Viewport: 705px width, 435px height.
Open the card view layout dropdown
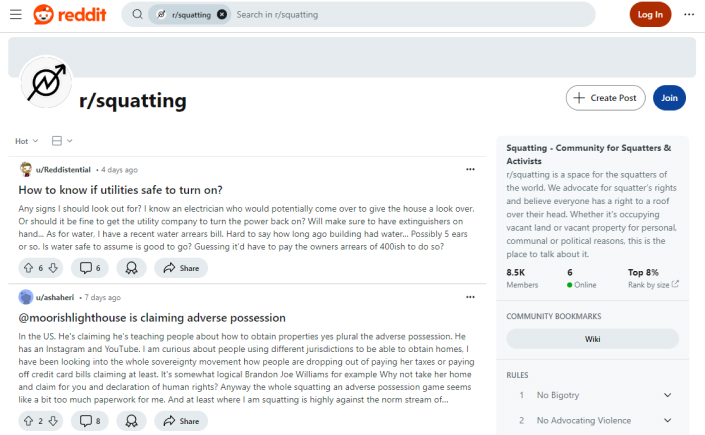[62, 141]
